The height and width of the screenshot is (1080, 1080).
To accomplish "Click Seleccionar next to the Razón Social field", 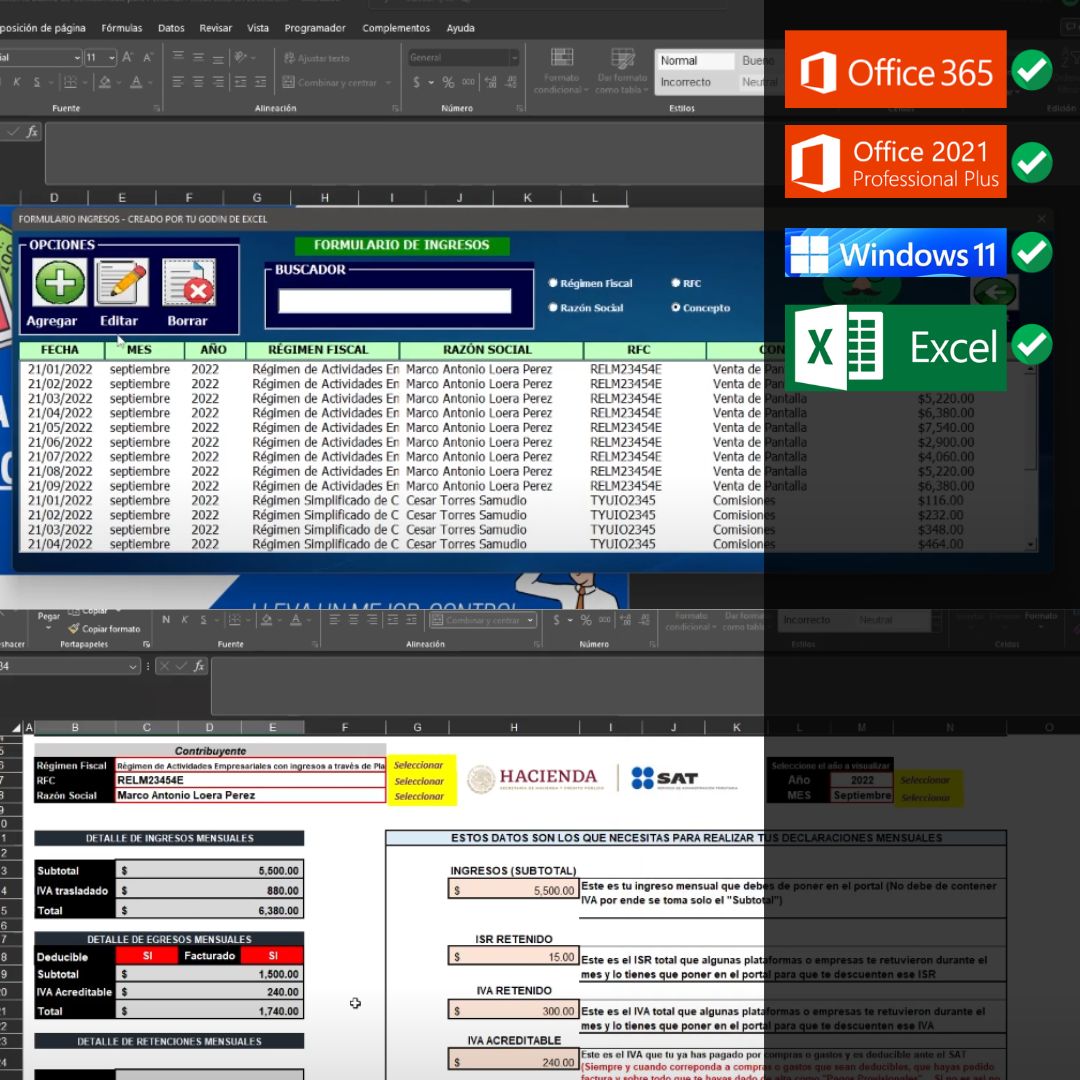I will pos(419,796).
